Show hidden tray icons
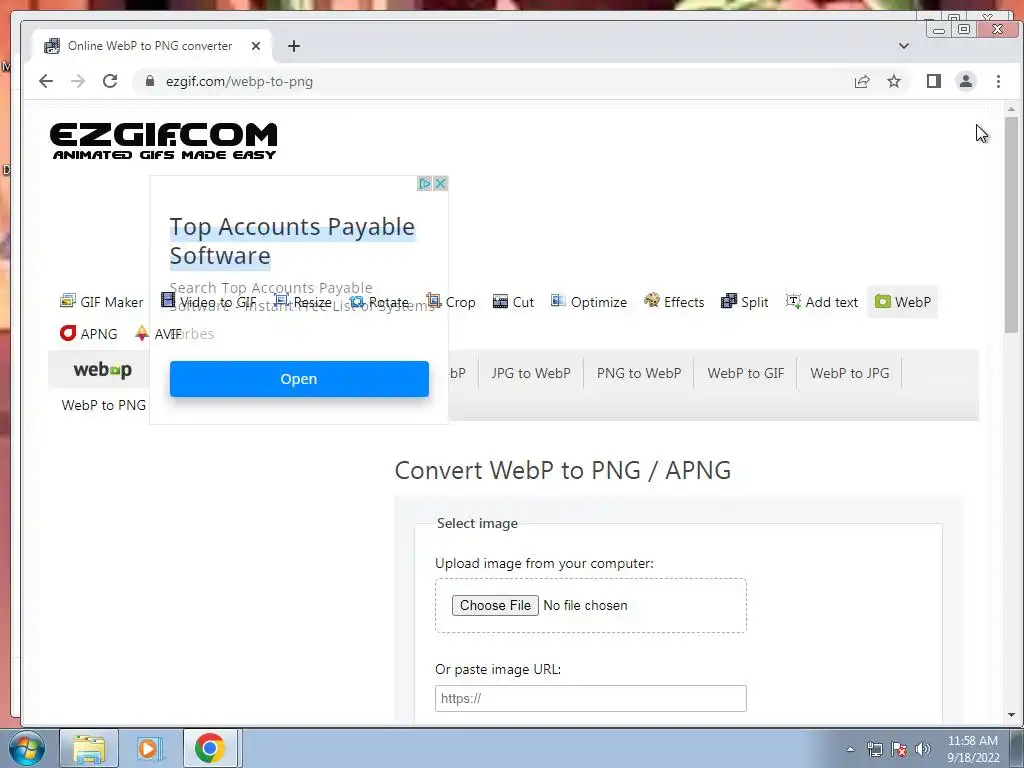 tap(850, 749)
